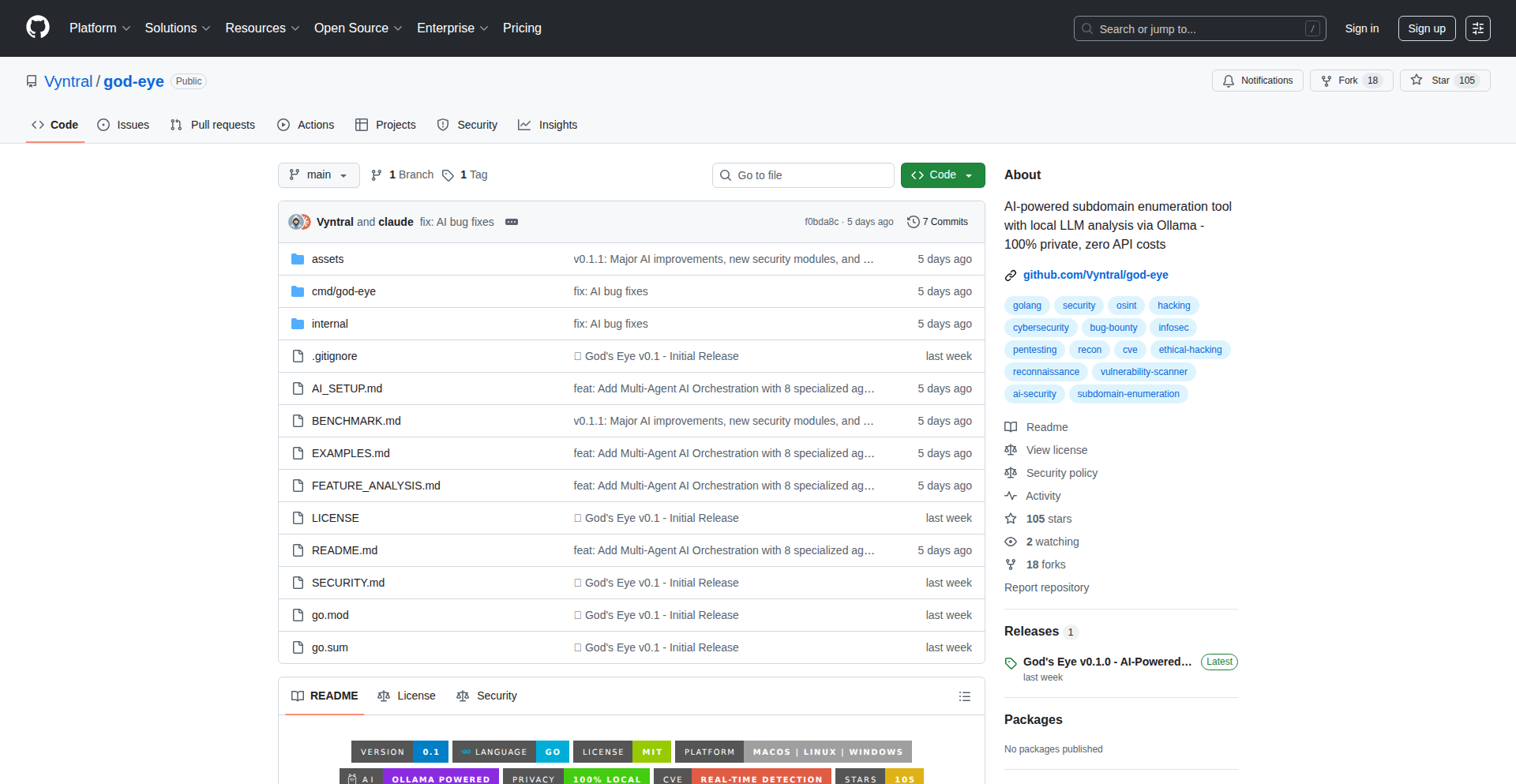Open notifications via the bell icon
Screen dimensions: 1516x784
click(x=1229, y=81)
